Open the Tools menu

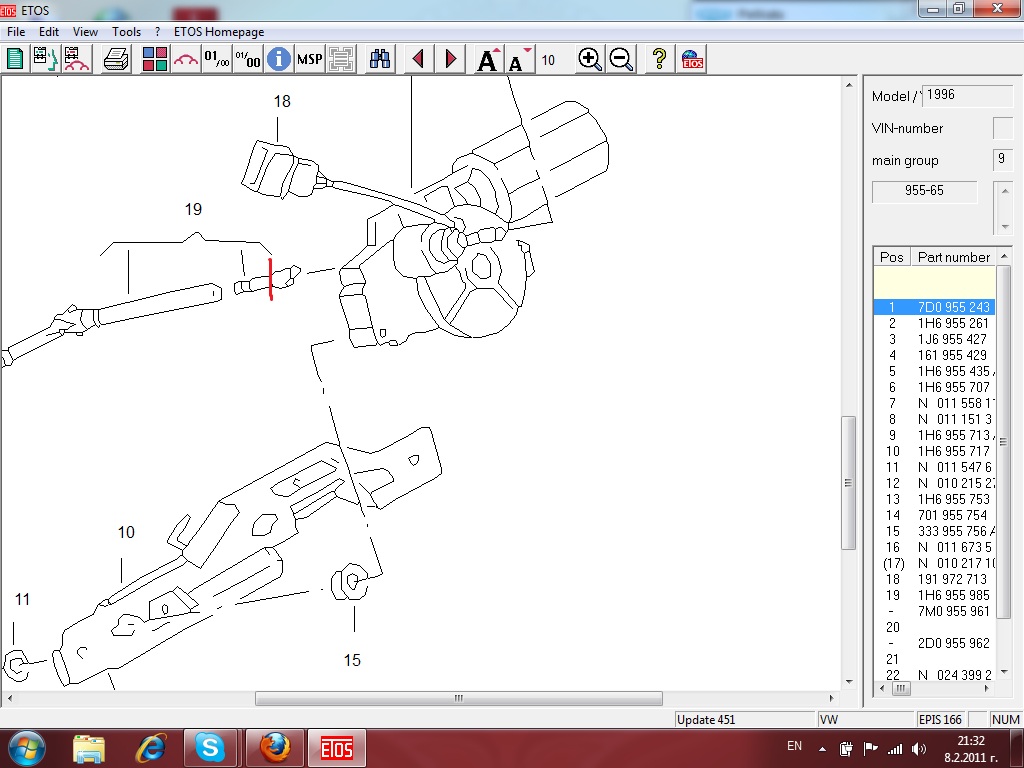(x=126, y=32)
